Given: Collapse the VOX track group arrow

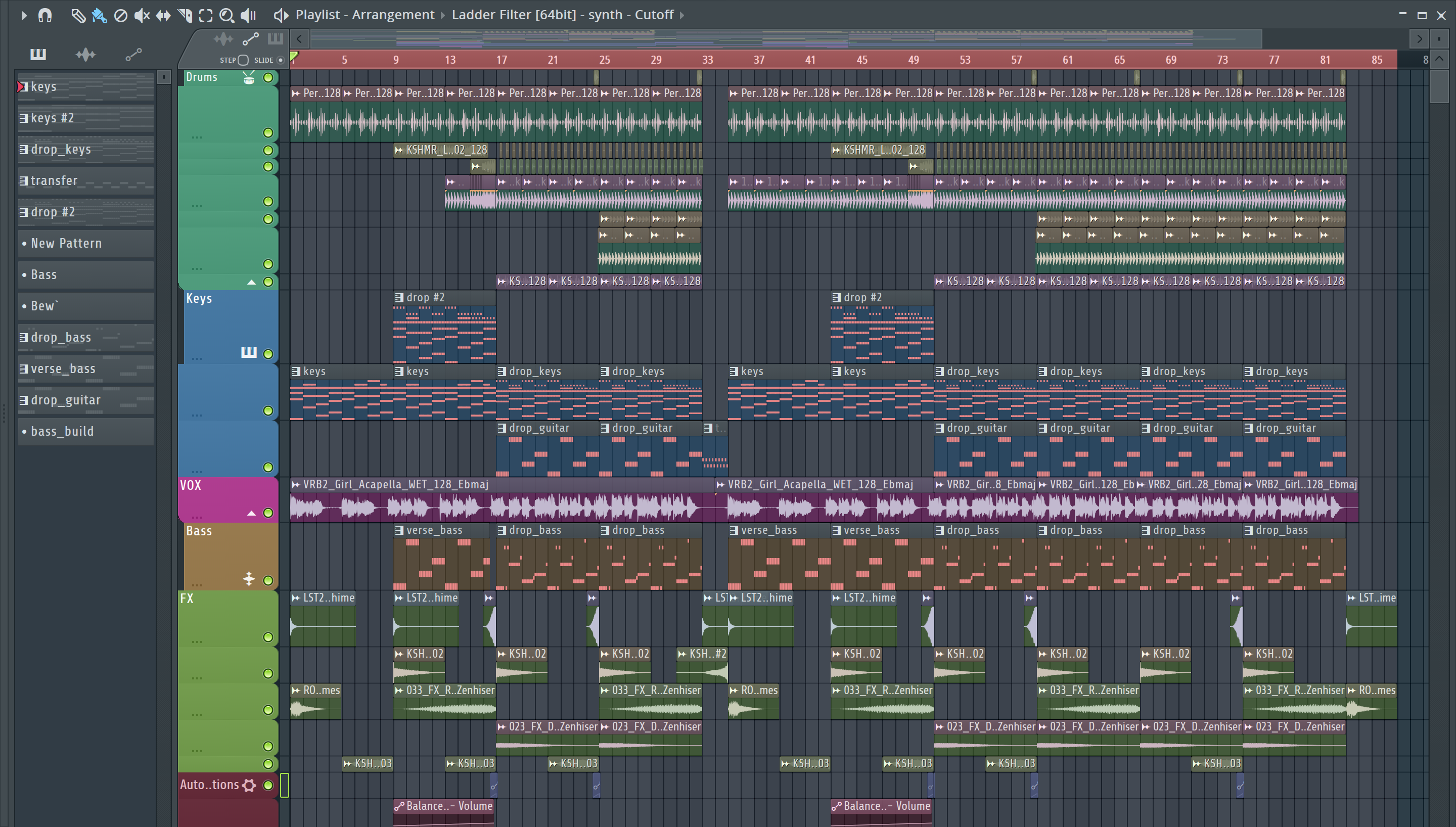Looking at the screenshot, I should [x=251, y=514].
